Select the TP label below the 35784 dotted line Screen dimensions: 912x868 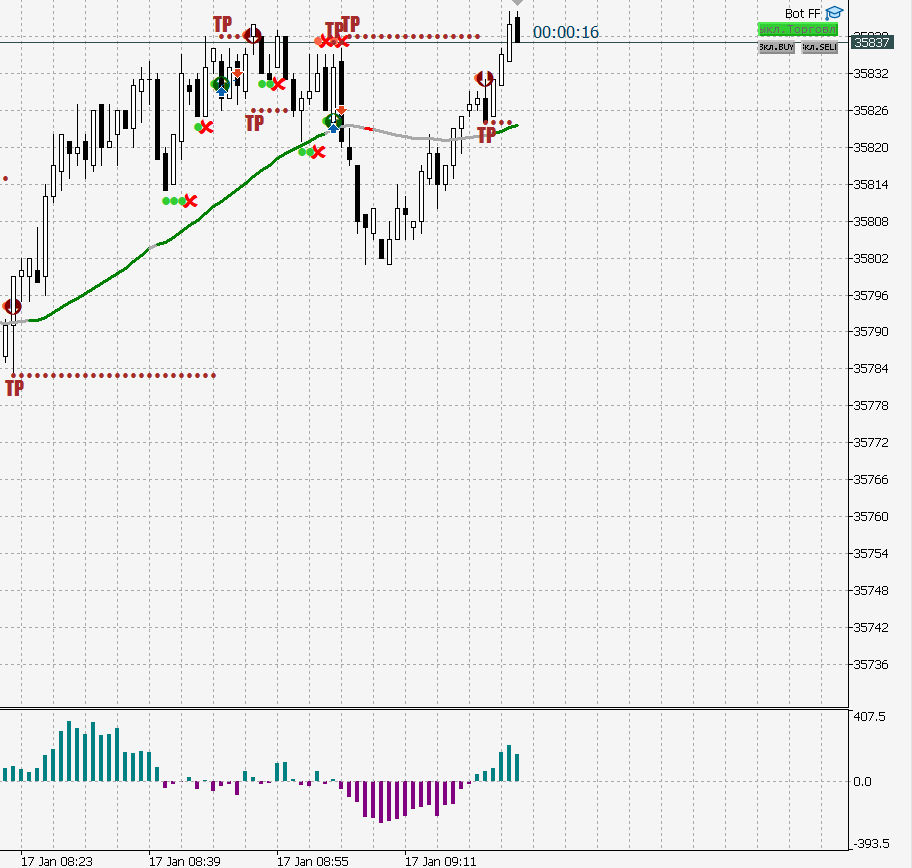(15, 387)
